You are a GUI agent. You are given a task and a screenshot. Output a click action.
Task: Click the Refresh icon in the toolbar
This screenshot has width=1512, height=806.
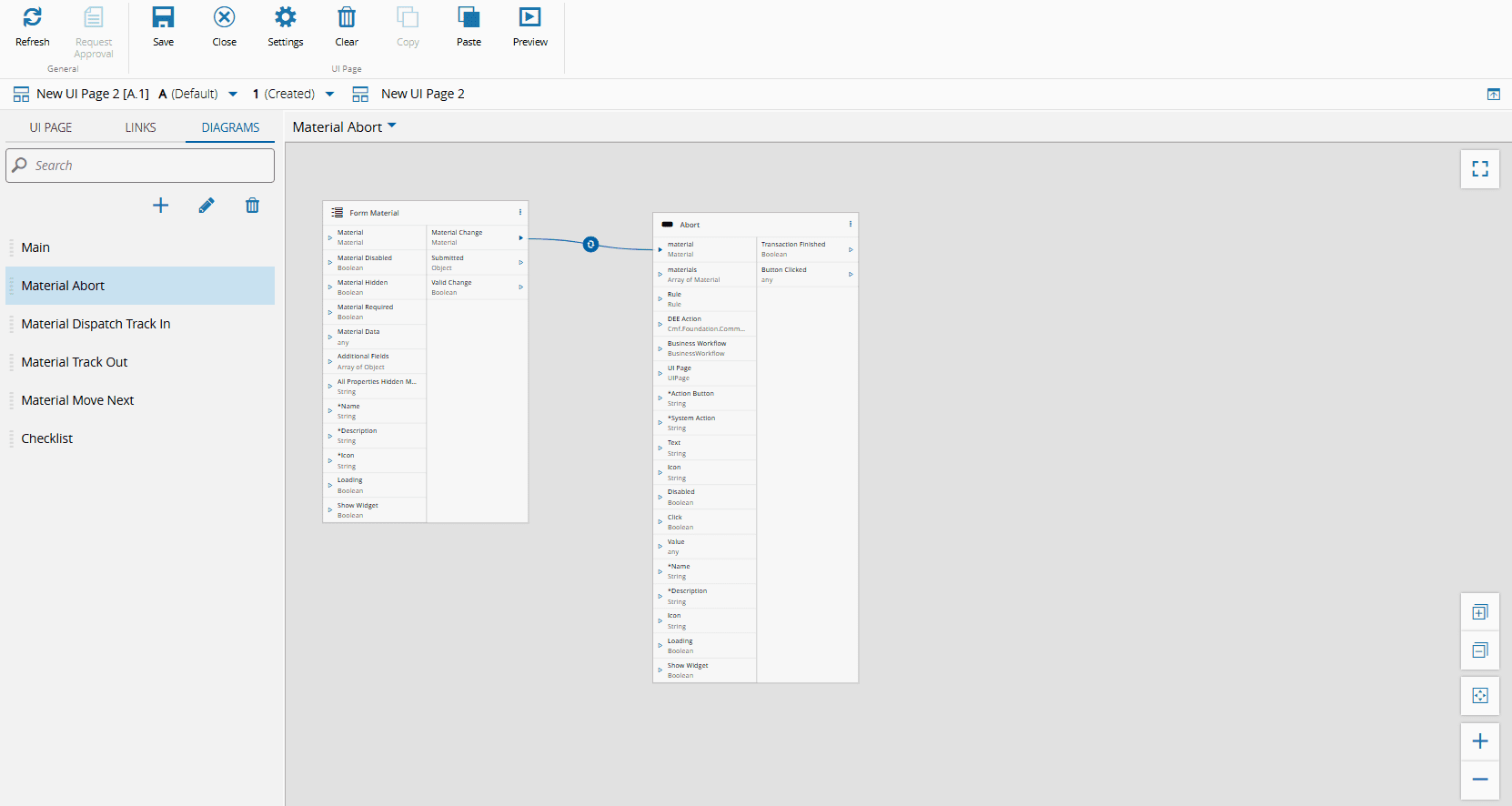pos(33,18)
